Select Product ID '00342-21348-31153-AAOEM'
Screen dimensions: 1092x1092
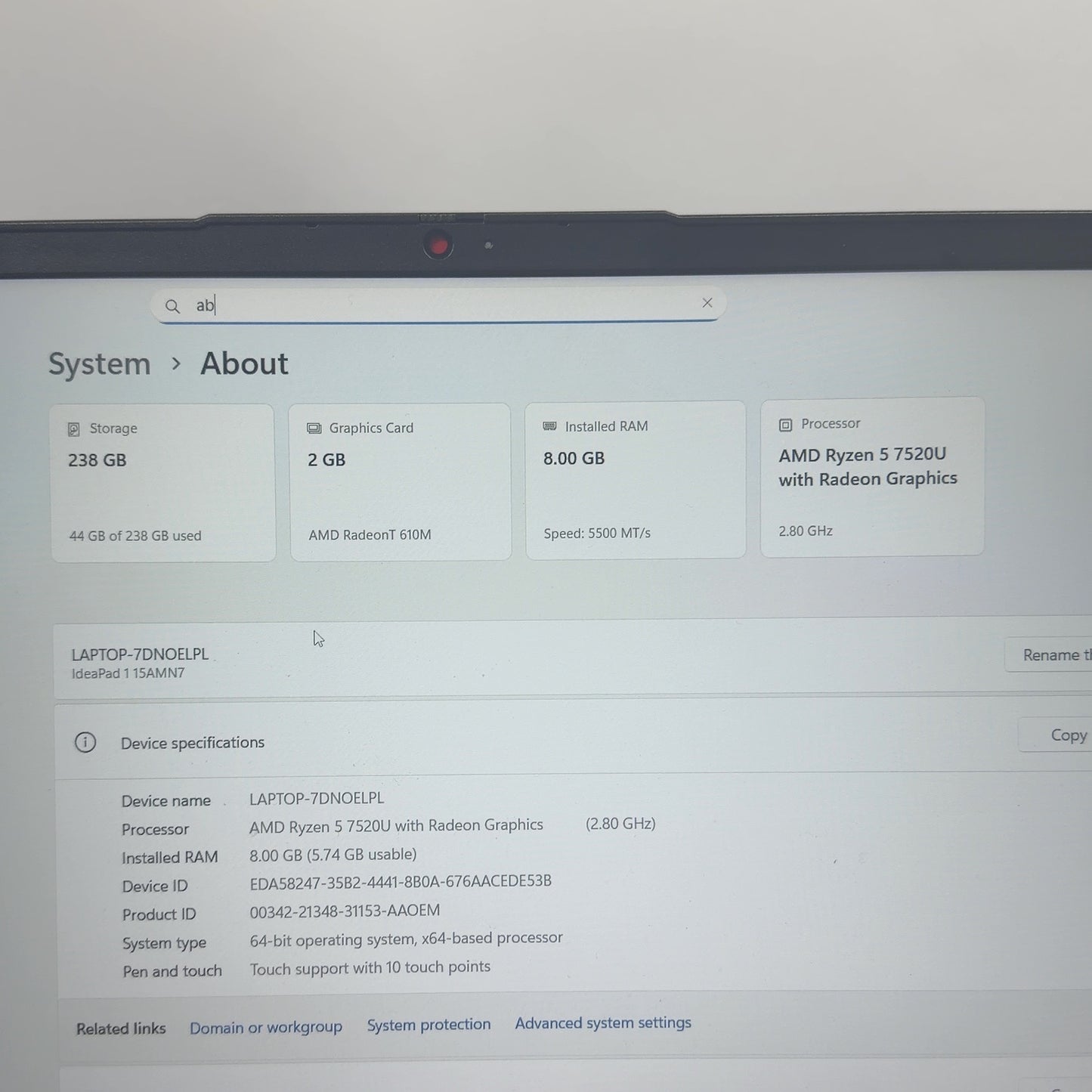coord(345,911)
